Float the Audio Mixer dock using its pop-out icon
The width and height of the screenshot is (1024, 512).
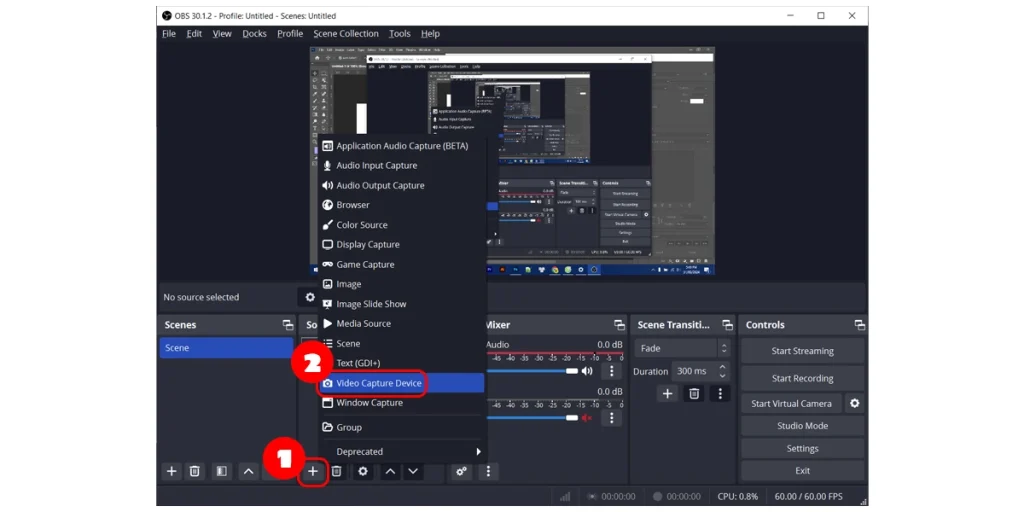(x=619, y=325)
